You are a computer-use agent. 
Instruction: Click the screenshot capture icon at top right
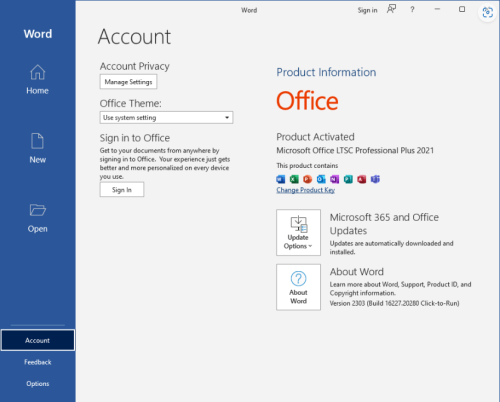tap(488, 12)
